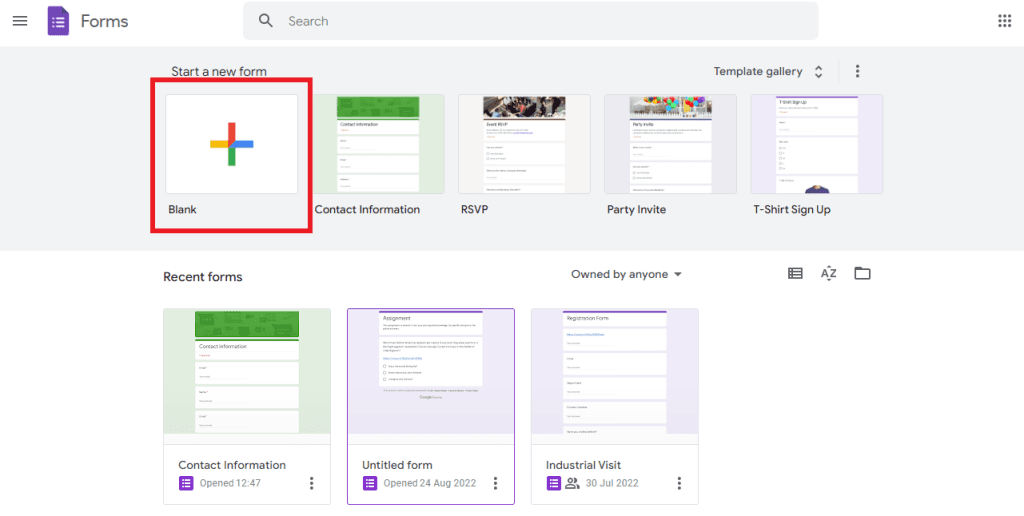Click the search magnifier icon
Screen dimensions: 1024x516
click(x=266, y=21)
